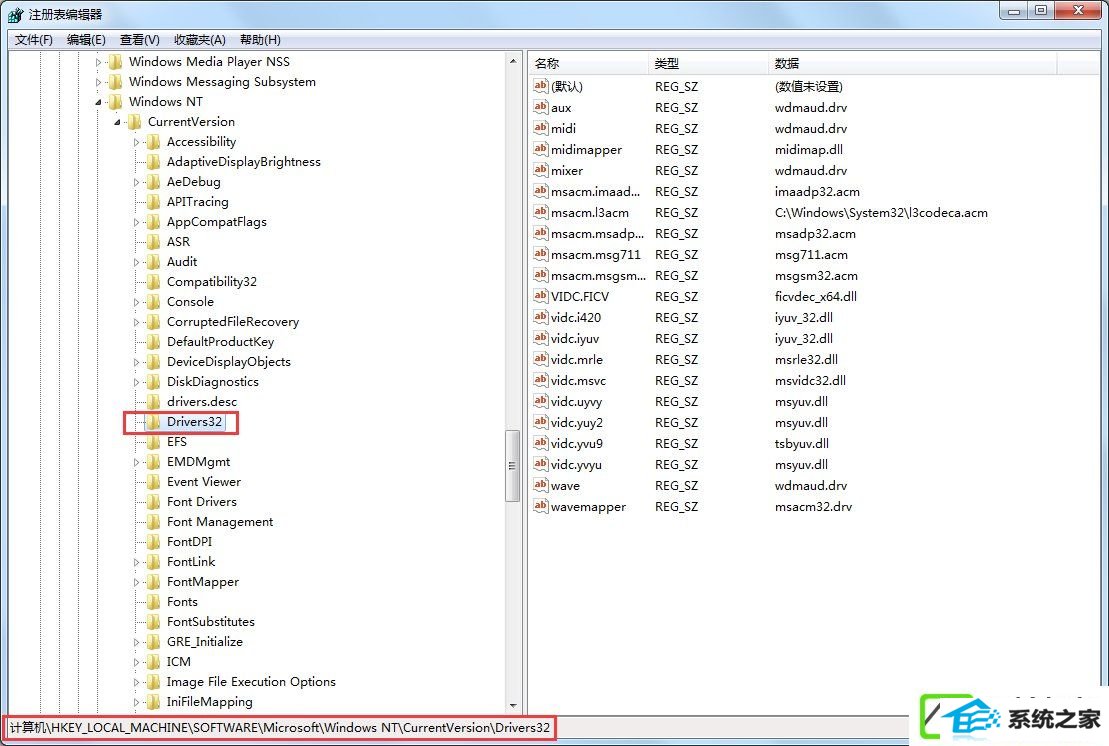
Task: Select the VIDC.FICV value icon
Action: click(x=540, y=296)
